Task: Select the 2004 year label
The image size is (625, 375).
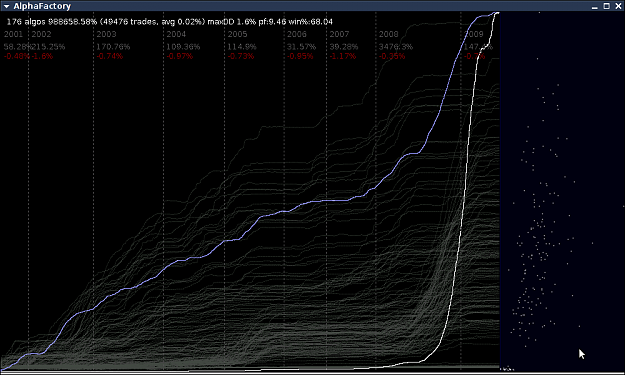Action: [x=176, y=34]
